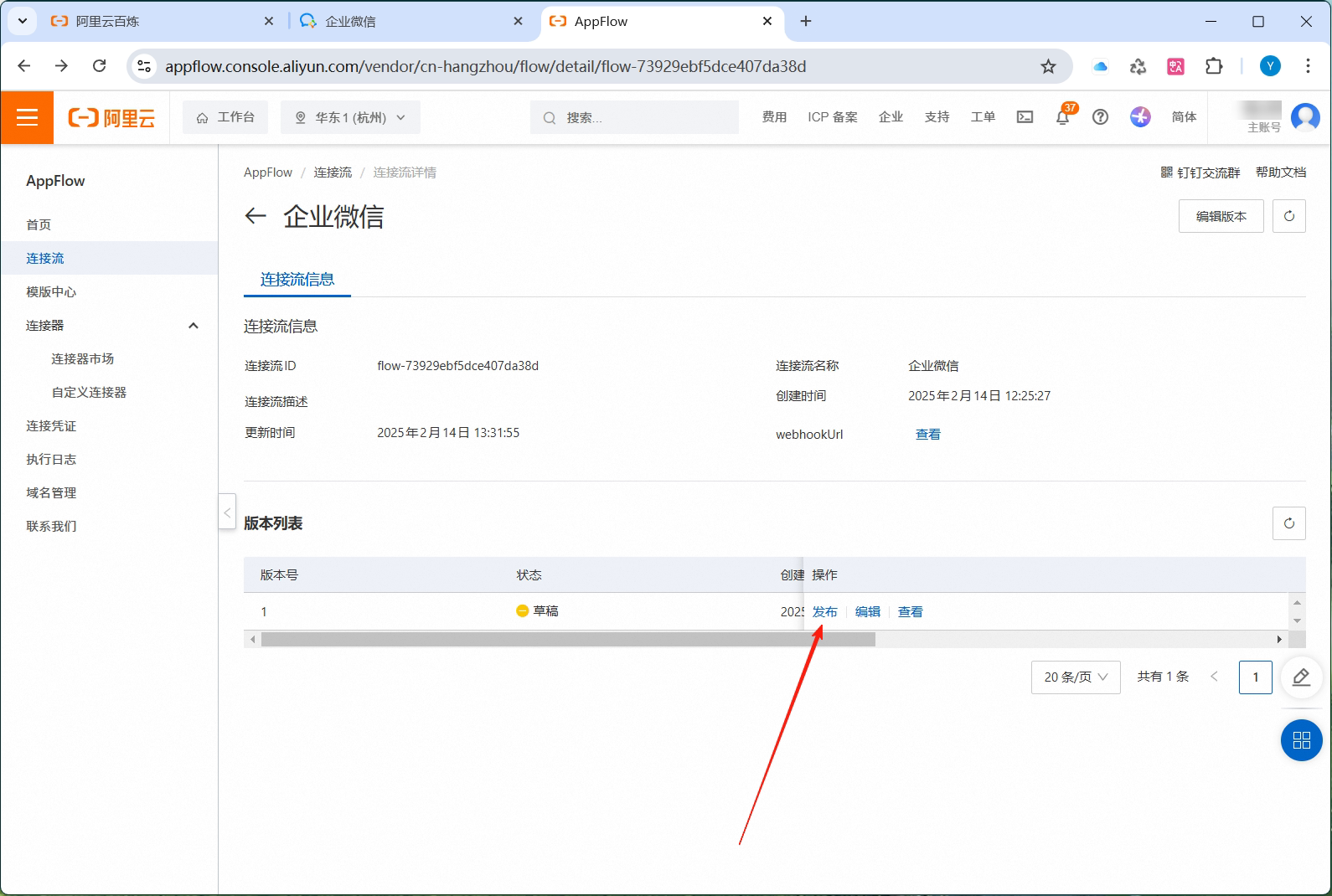
Task: Bookmark this page with the star icon
Action: click(1048, 66)
